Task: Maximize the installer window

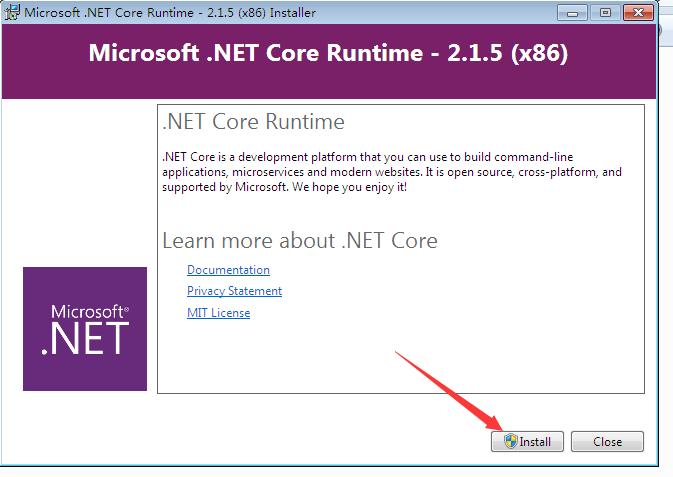Action: click(x=602, y=14)
